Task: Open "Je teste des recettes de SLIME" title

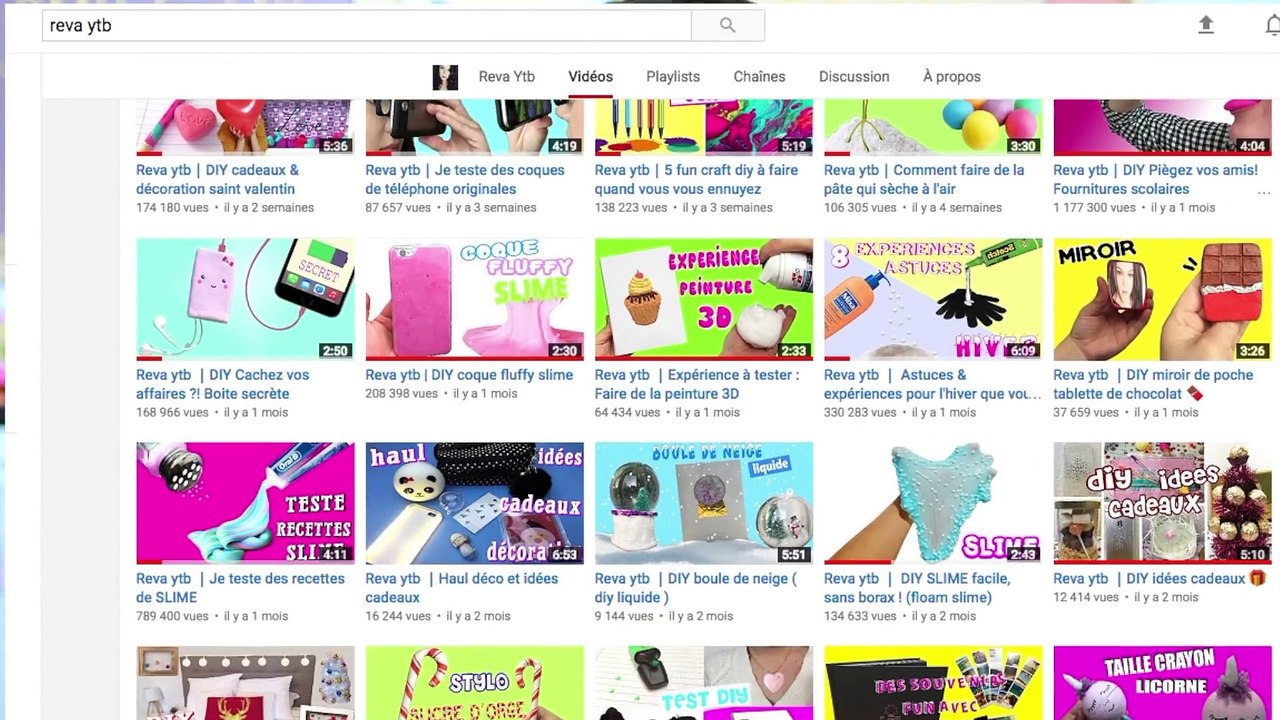Action: 240,588
